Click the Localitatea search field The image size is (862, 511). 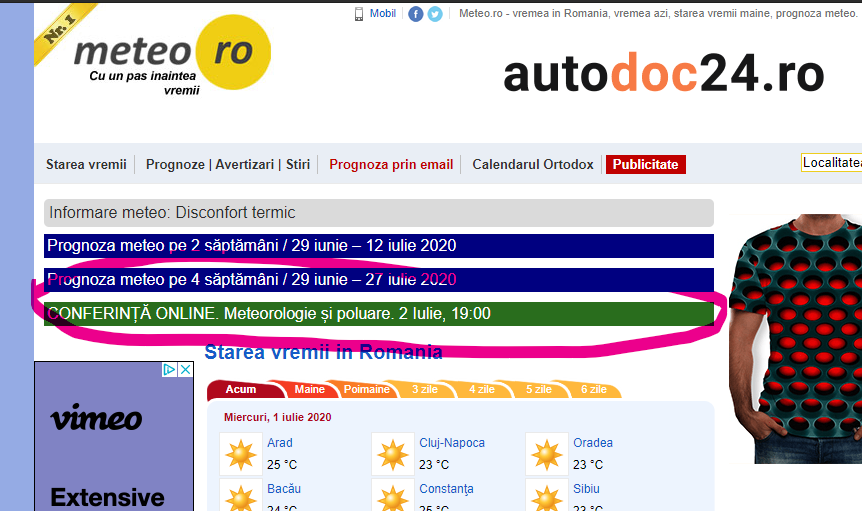[x=831, y=163]
